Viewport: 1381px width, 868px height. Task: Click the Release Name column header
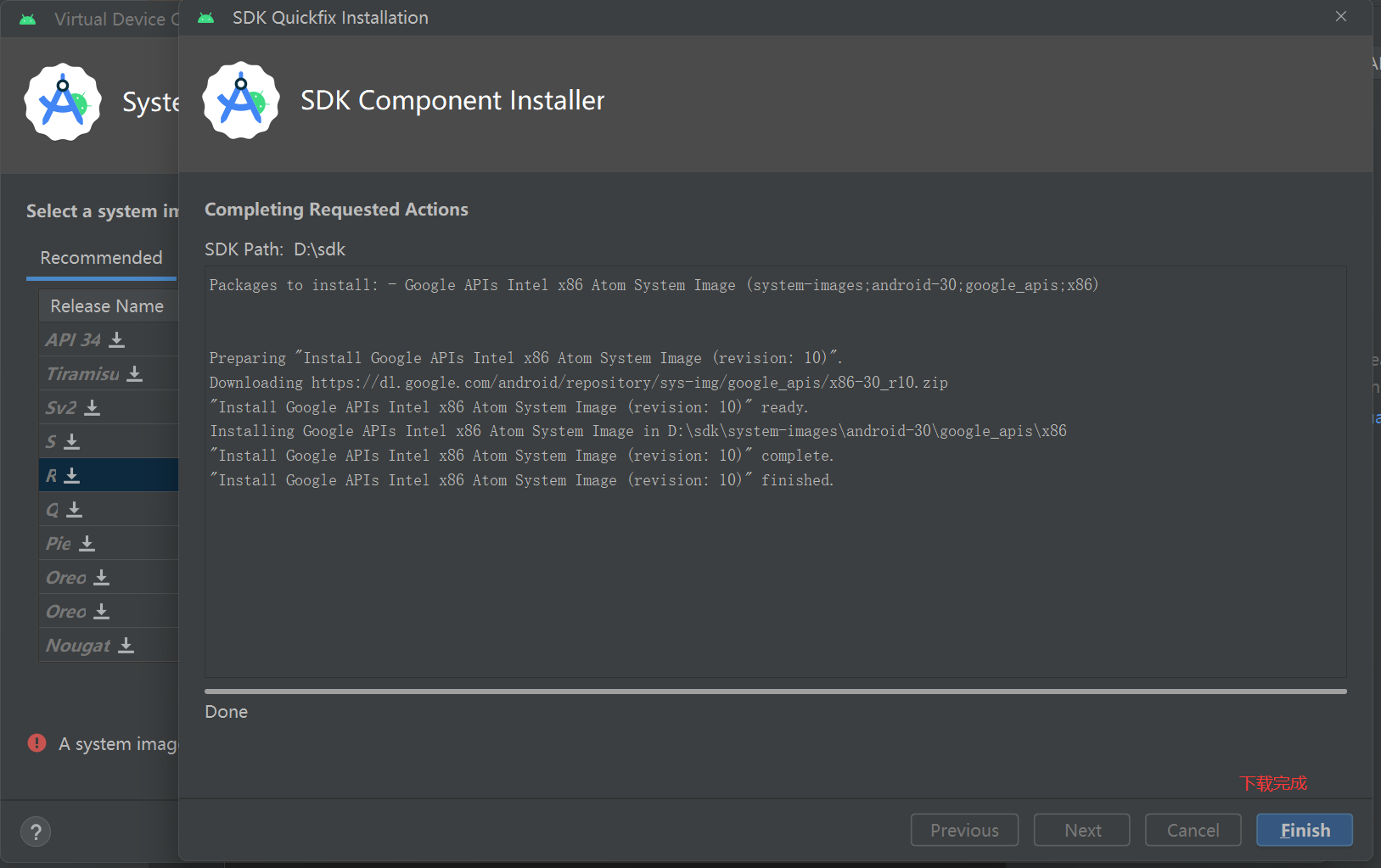tap(107, 306)
